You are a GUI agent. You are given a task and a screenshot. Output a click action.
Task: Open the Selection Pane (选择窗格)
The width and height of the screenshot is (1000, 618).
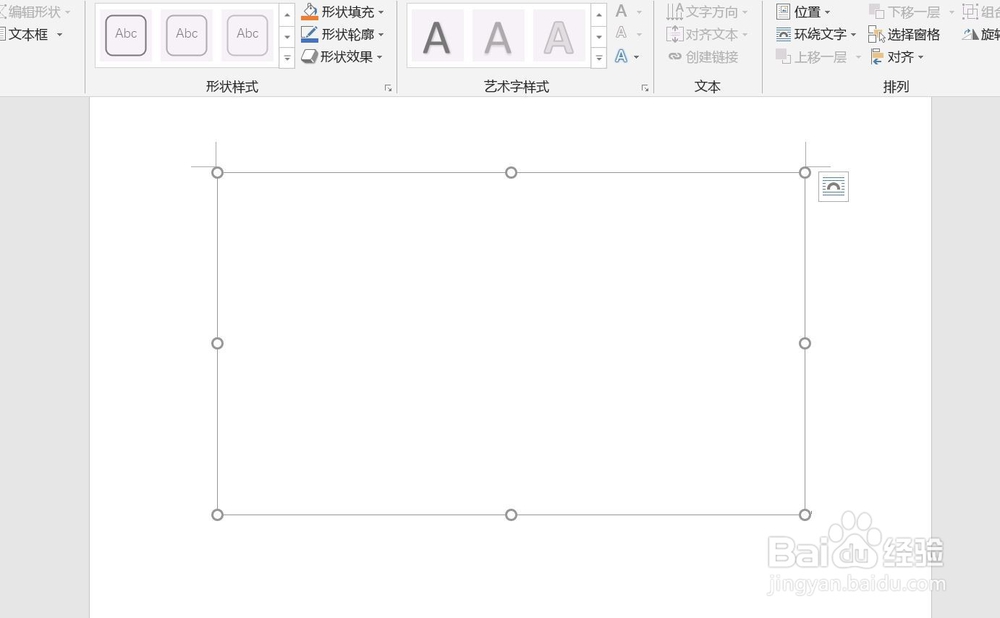(x=904, y=34)
